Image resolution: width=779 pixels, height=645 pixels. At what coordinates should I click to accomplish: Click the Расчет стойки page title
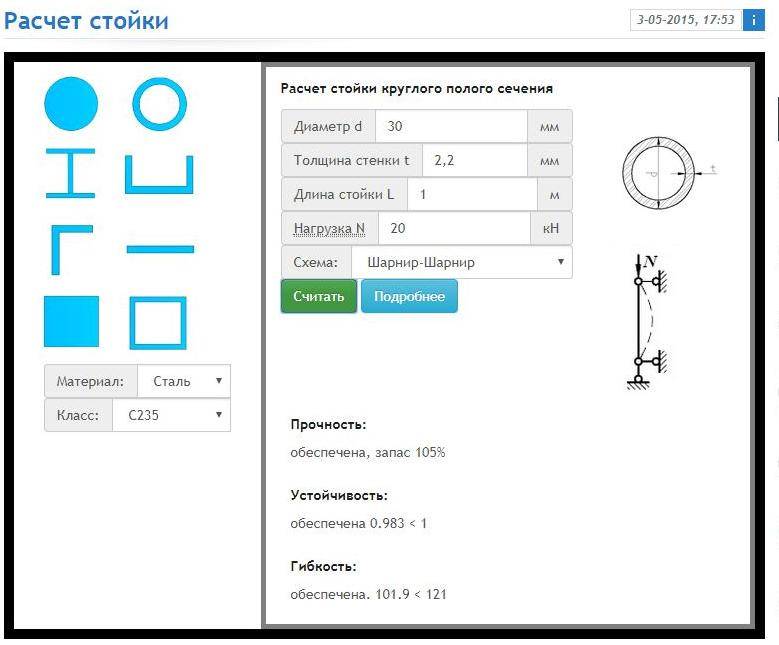(x=86, y=21)
